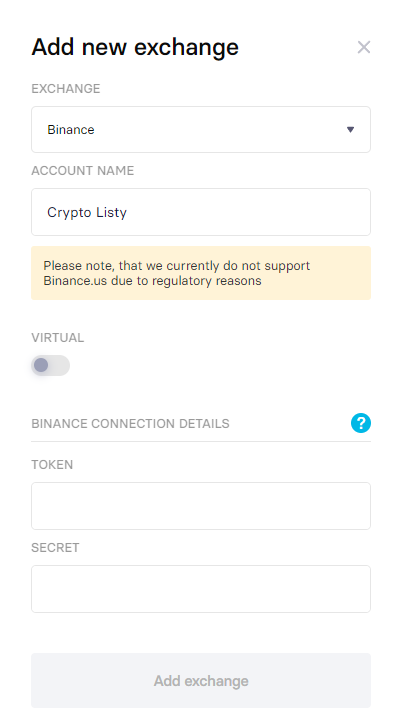The height and width of the screenshot is (722, 402).
Task: Click the Binance Connection Details heading
Action: point(130,424)
